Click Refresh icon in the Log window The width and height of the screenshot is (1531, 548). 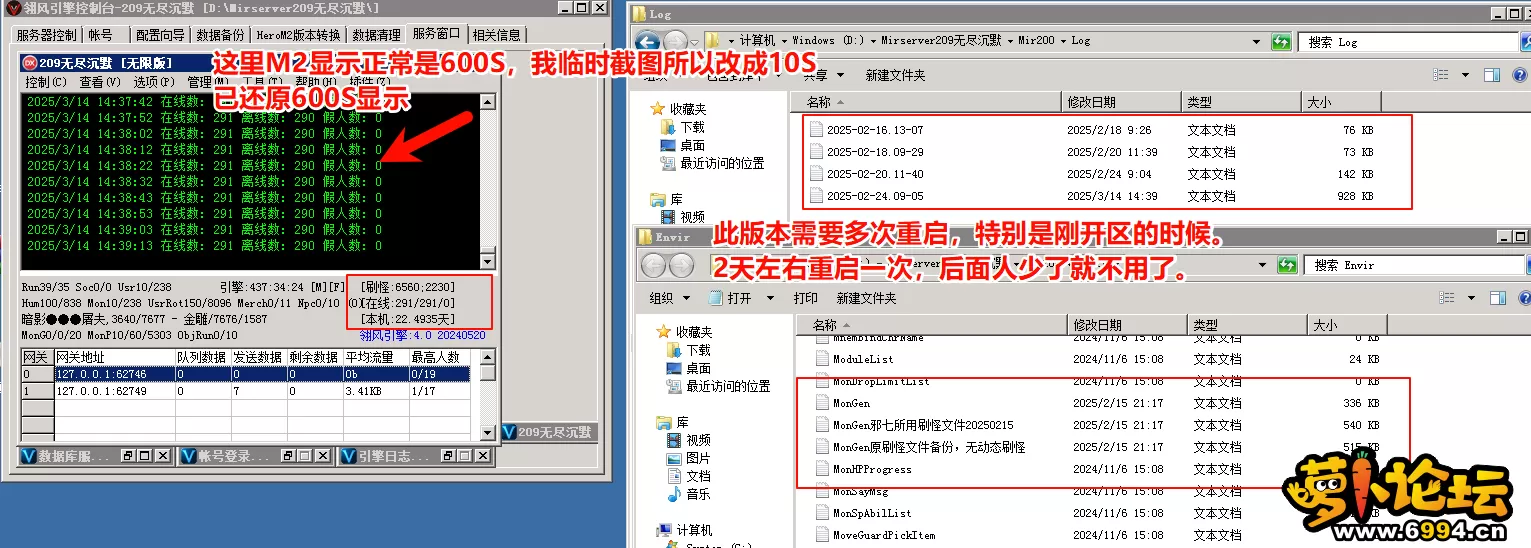(1281, 41)
